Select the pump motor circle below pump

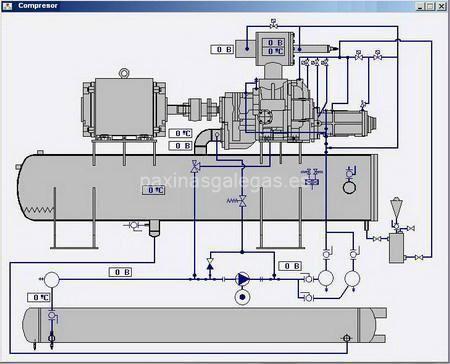pos(242,297)
